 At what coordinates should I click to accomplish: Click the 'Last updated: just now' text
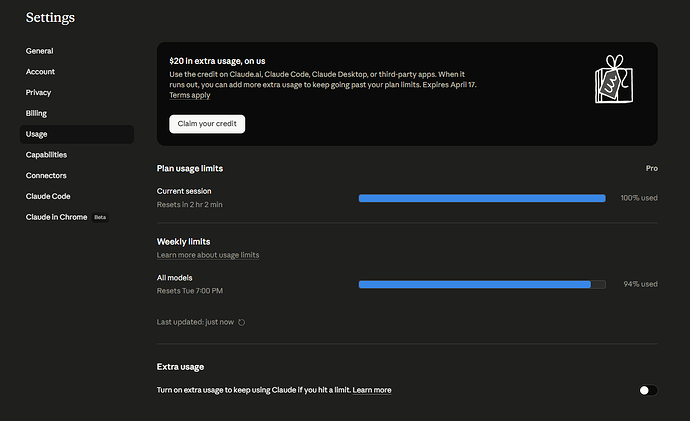195,322
